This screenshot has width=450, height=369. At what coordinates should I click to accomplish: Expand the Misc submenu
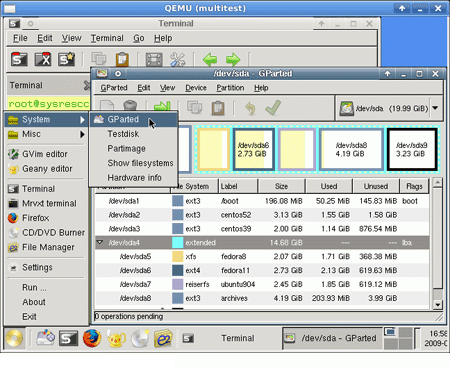tap(46, 134)
